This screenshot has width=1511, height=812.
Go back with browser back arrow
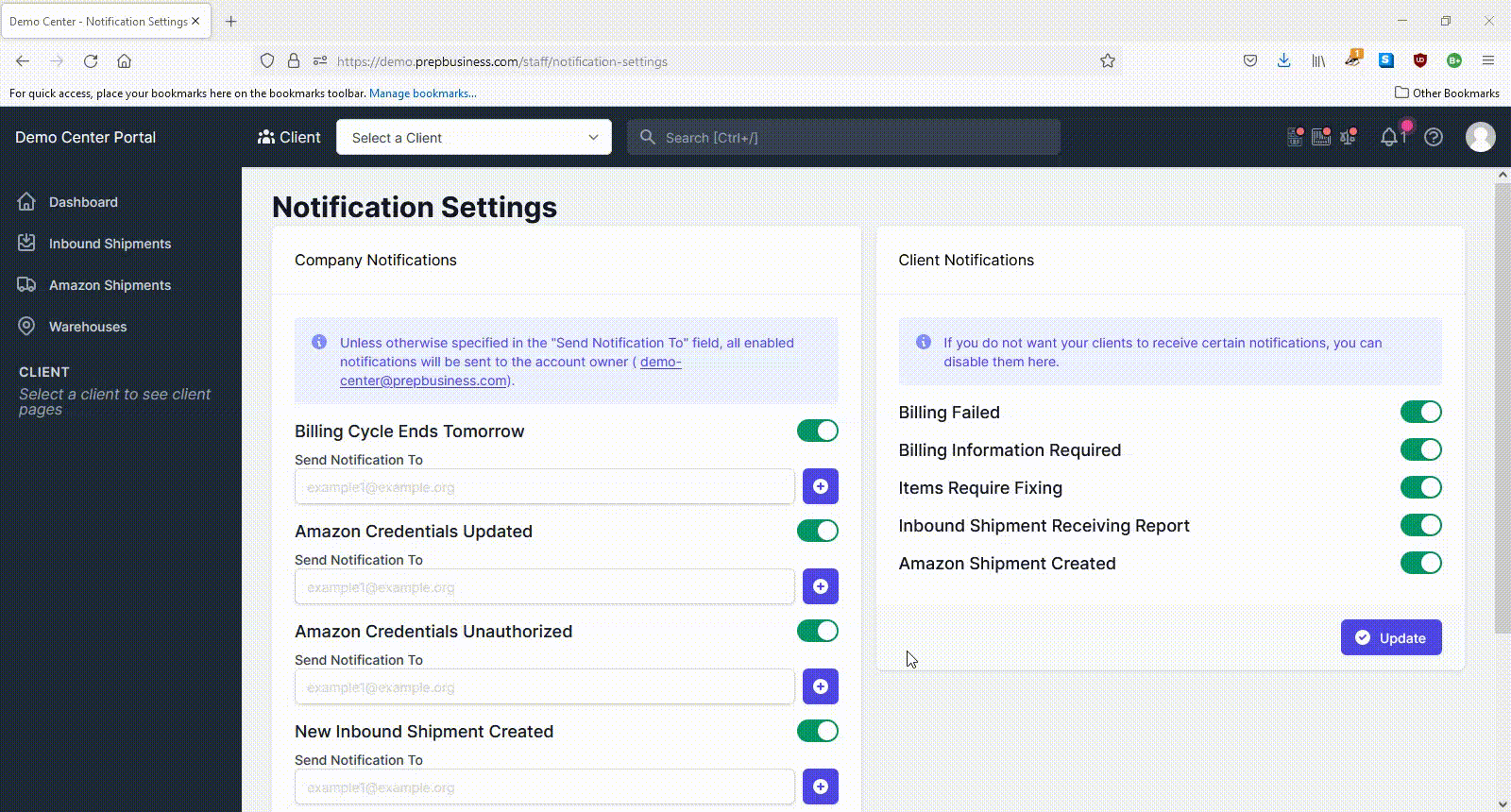coord(23,60)
